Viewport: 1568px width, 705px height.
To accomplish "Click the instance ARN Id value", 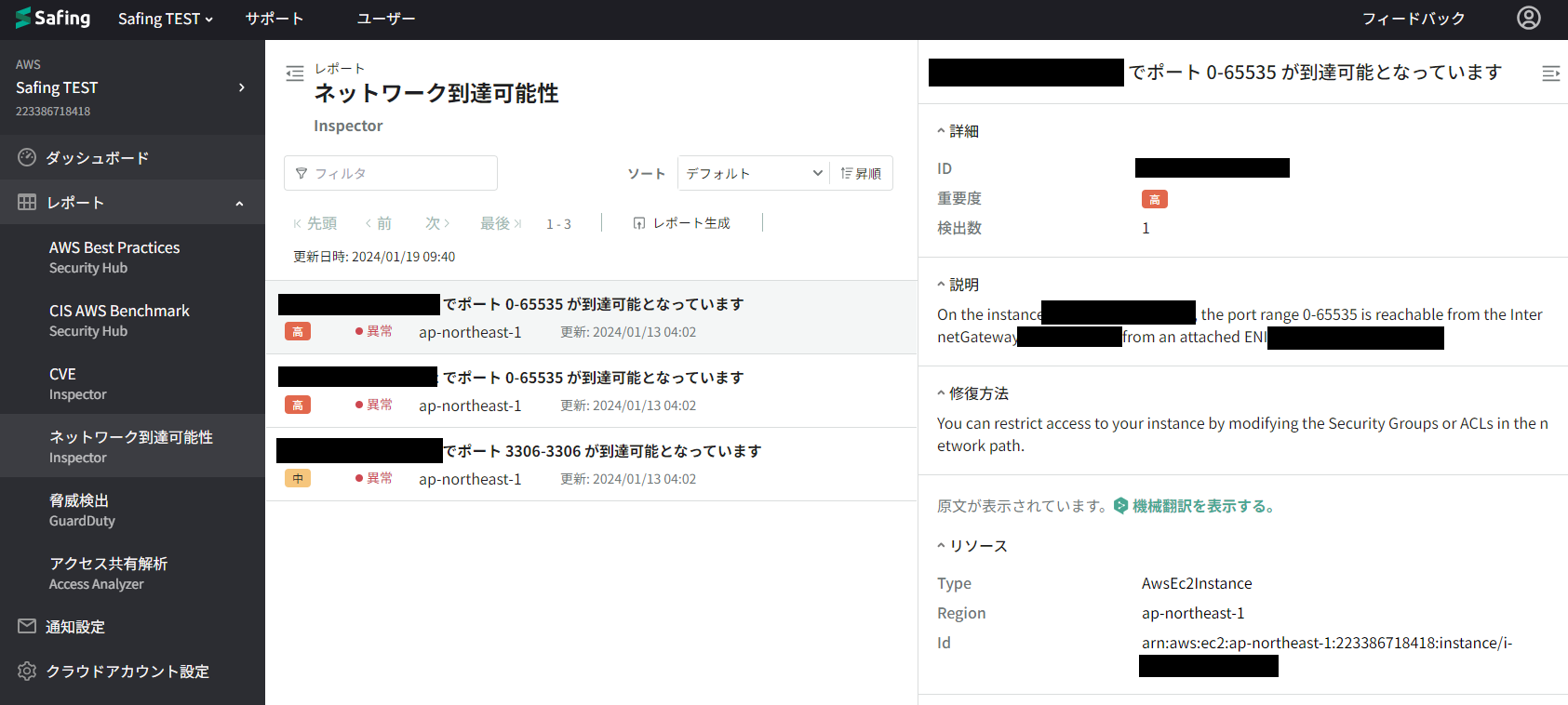I will pos(1327,643).
